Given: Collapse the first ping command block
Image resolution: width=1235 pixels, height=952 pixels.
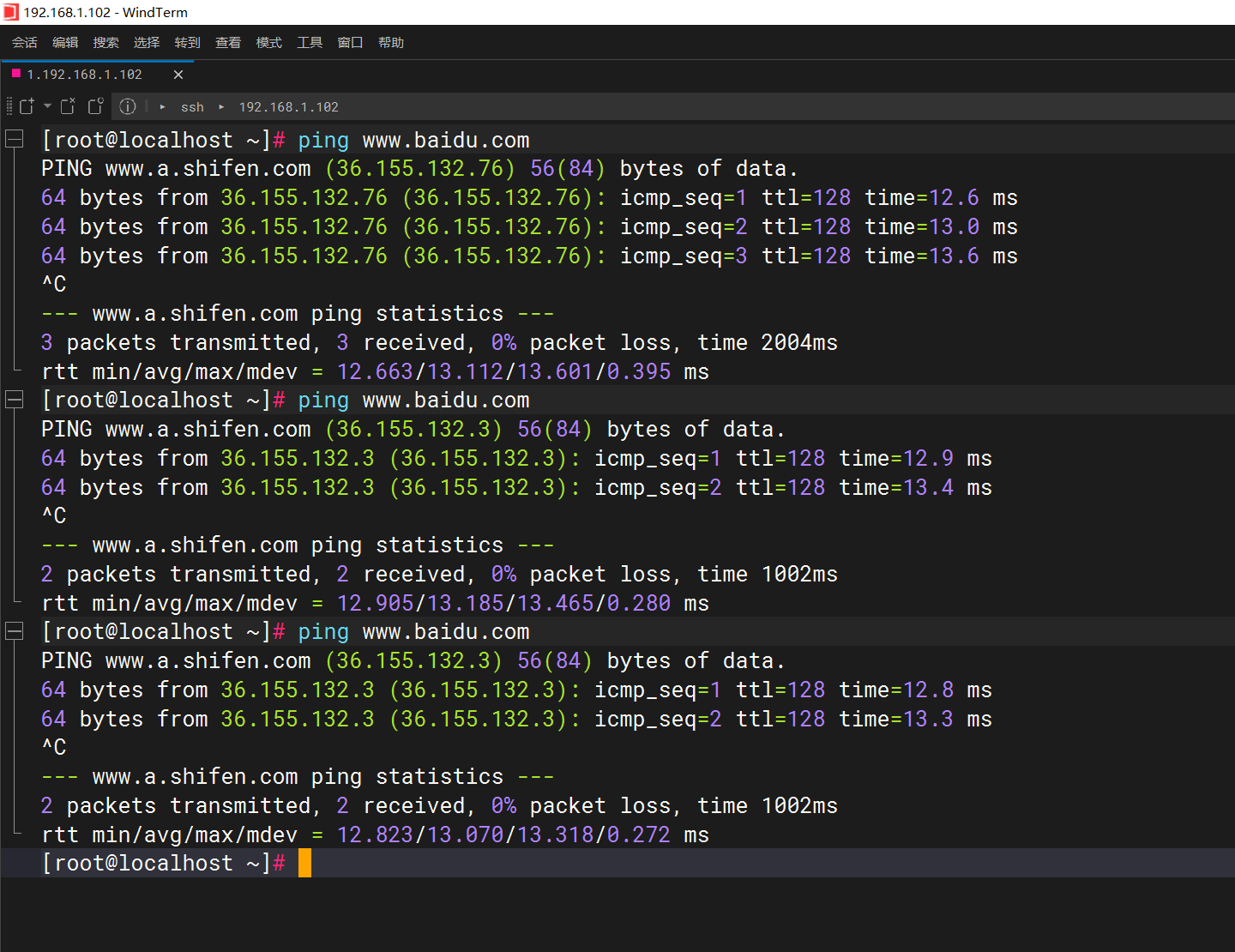Looking at the screenshot, I should 15,139.
